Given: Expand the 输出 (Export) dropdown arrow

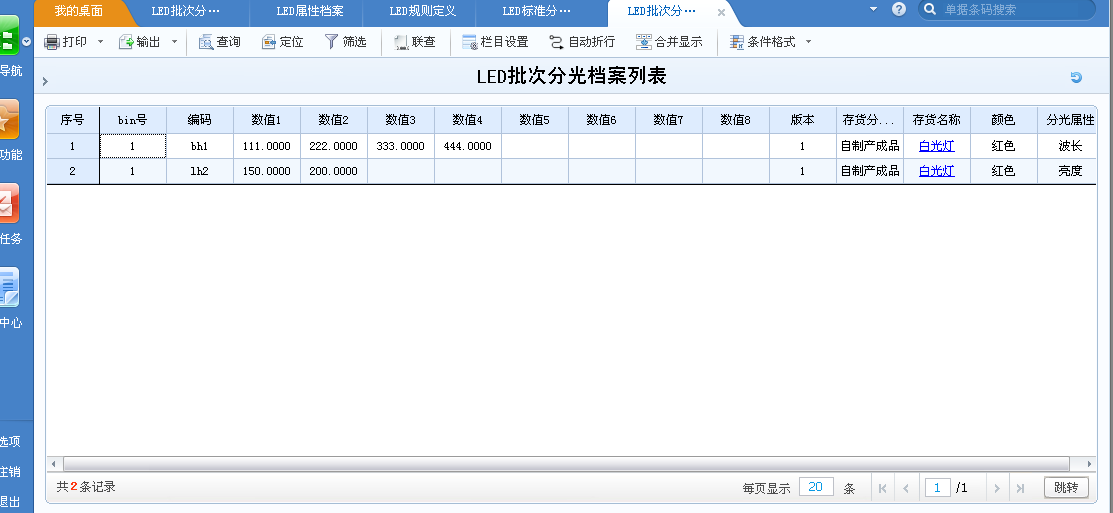Looking at the screenshot, I should click(x=174, y=42).
